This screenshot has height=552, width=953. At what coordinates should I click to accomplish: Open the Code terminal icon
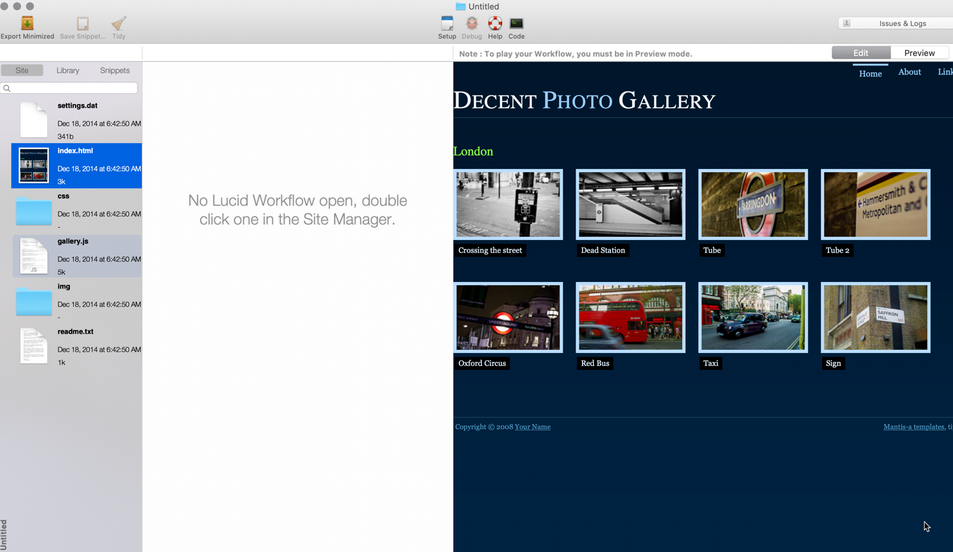(517, 23)
